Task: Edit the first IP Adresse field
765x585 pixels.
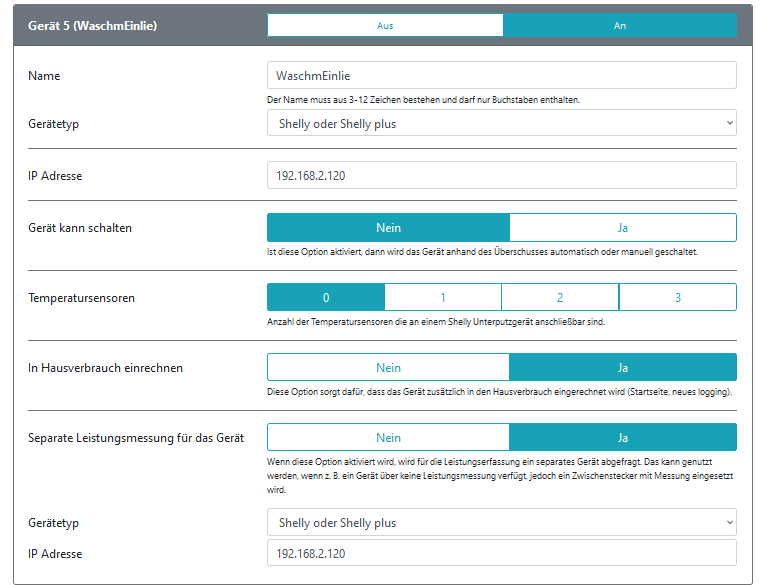Action: pos(502,175)
